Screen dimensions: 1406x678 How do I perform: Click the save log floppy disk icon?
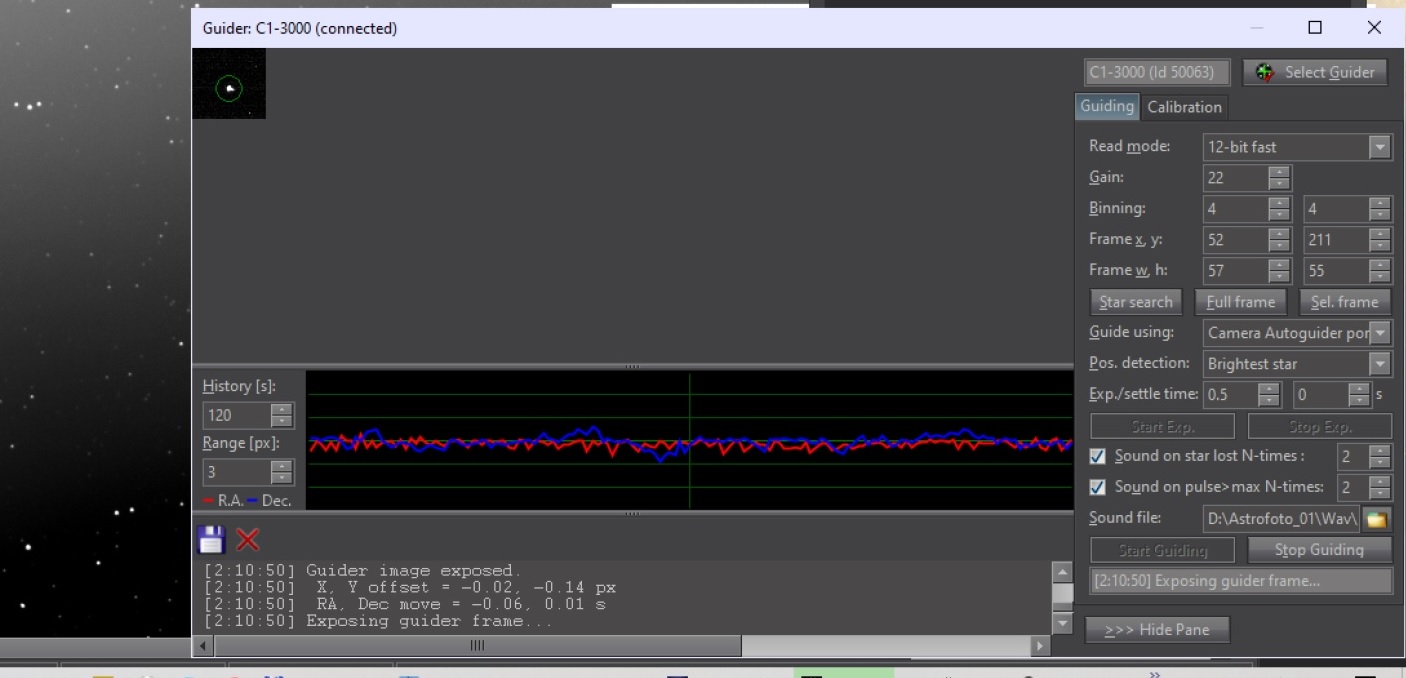(211, 540)
